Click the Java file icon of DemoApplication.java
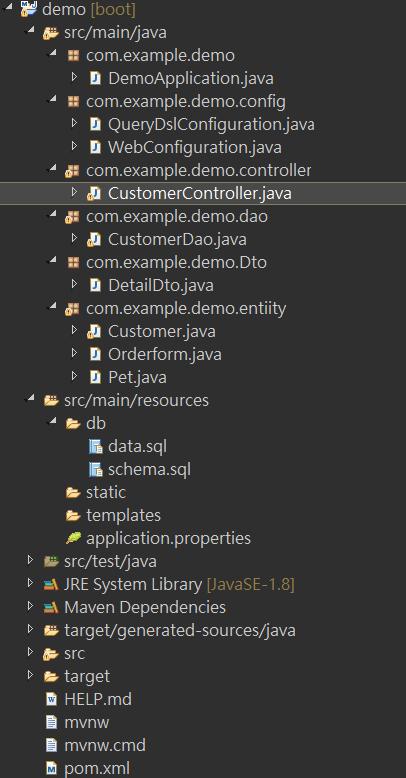This screenshot has width=406, height=778. (x=95, y=78)
